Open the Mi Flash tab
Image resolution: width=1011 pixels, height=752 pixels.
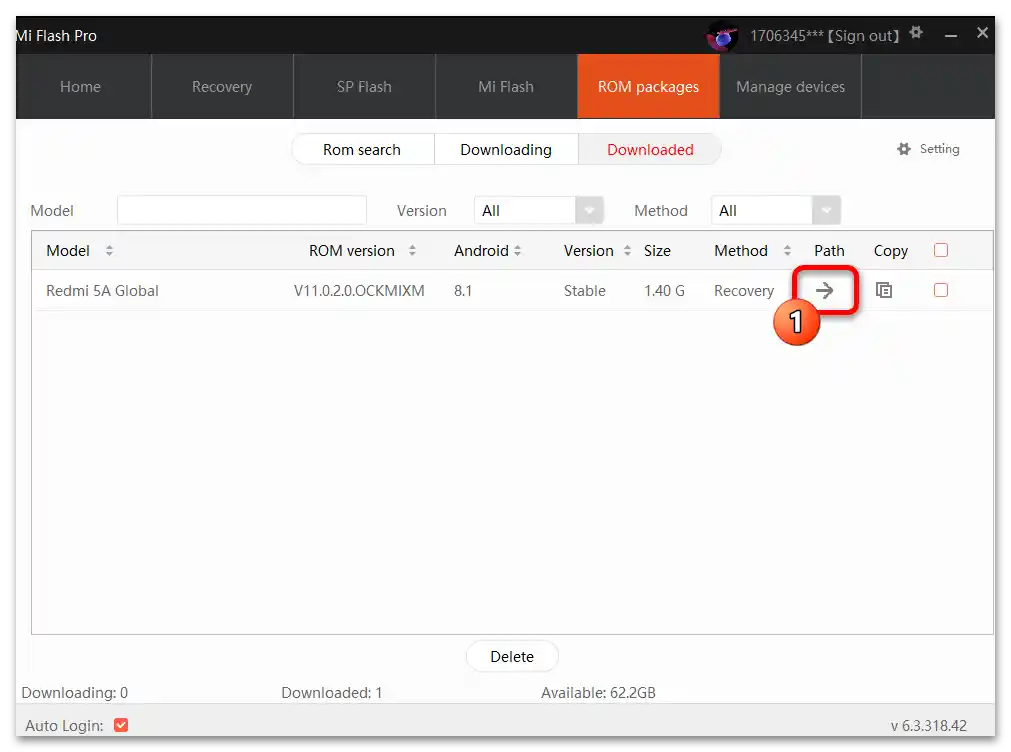pyautogui.click(x=506, y=86)
